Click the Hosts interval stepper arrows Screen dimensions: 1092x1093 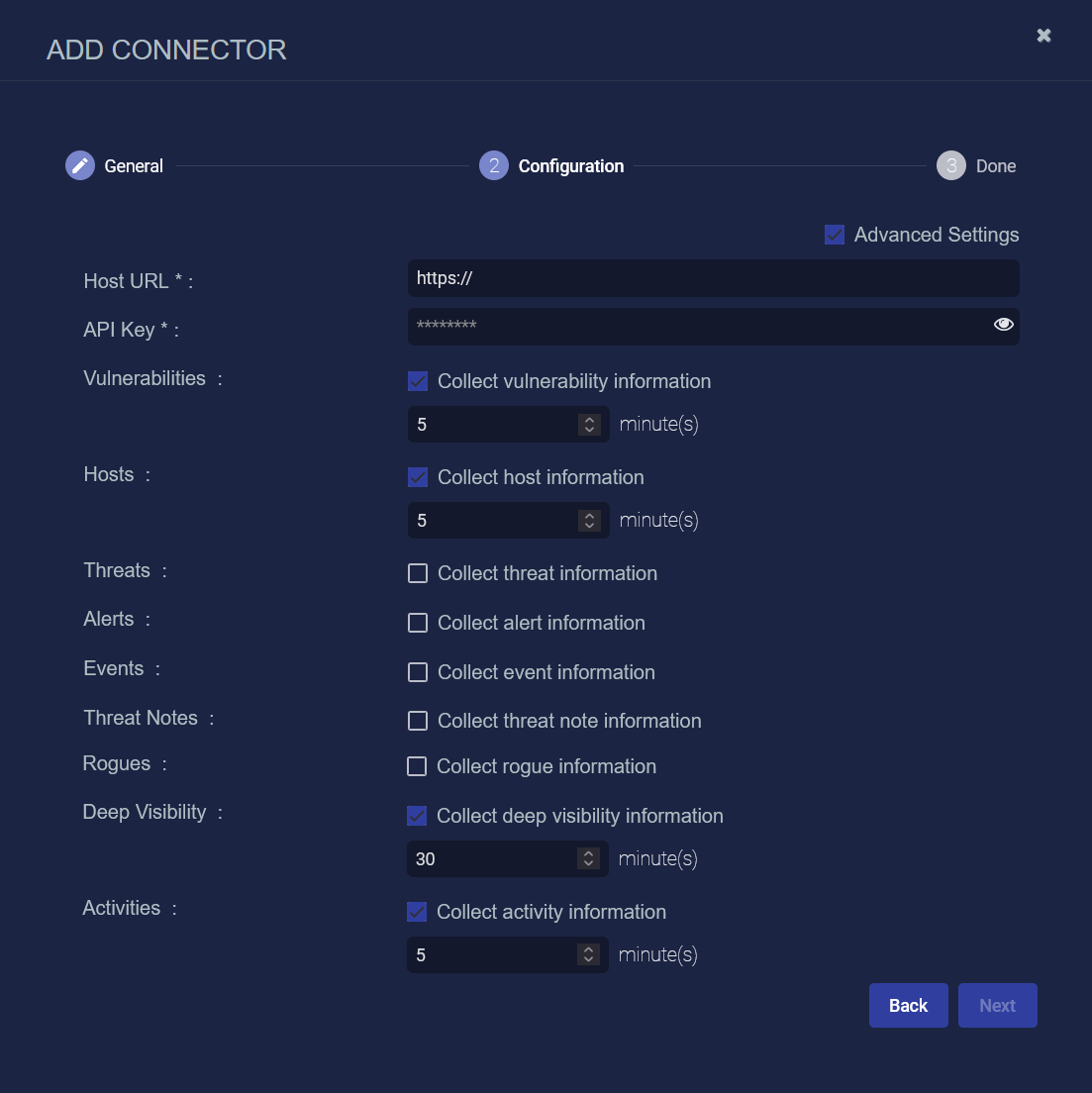(590, 521)
